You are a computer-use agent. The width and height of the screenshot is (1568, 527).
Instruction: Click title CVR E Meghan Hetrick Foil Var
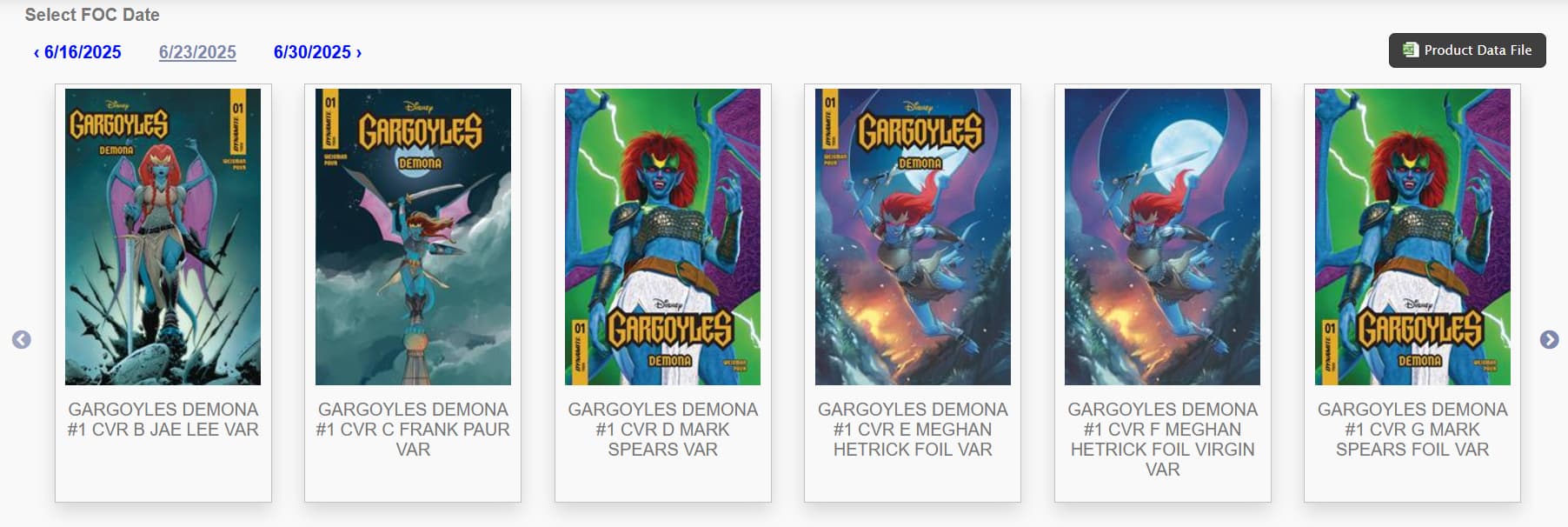pos(913,430)
